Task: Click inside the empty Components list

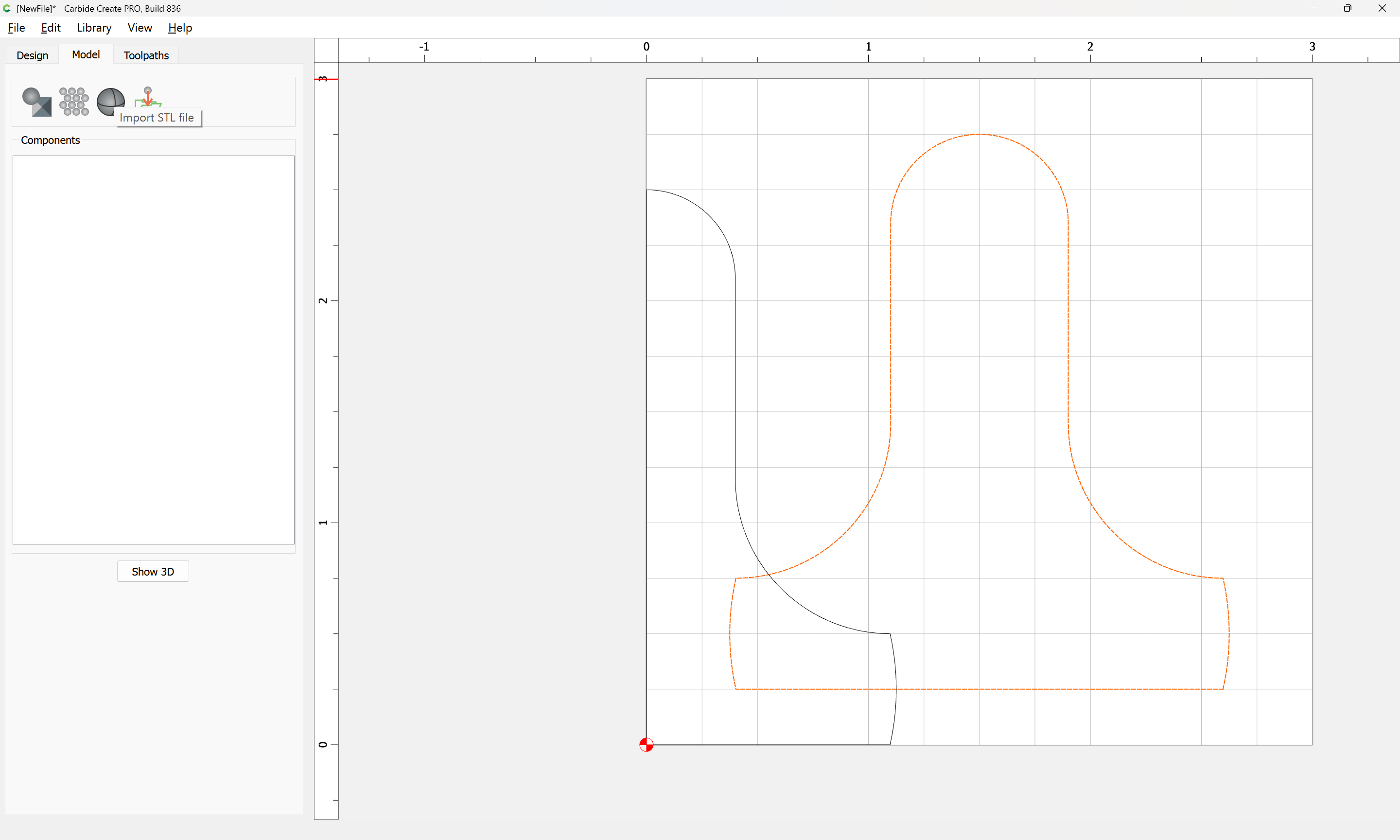Action: click(x=153, y=349)
